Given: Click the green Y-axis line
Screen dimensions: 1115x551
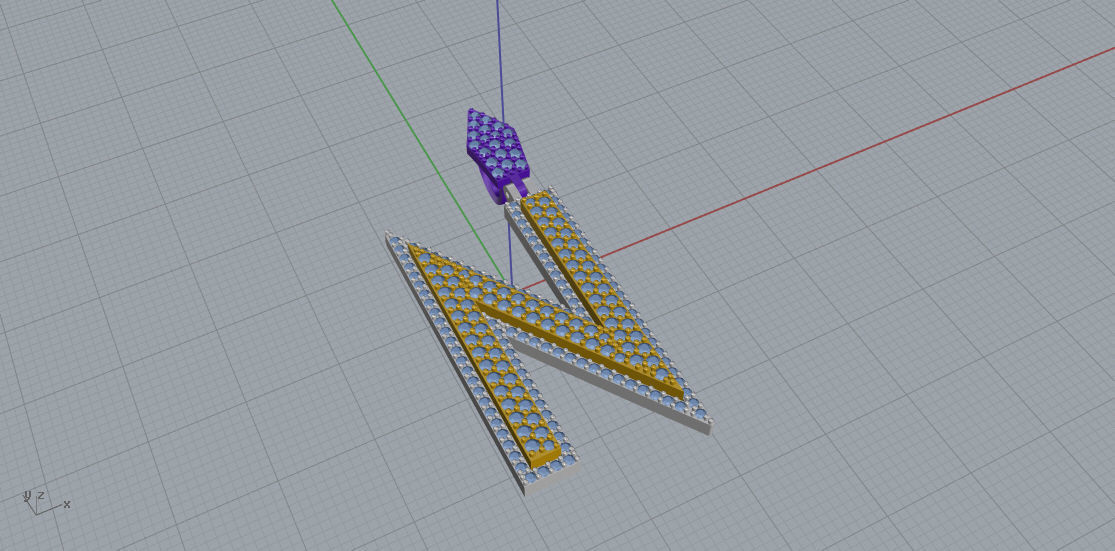Looking at the screenshot, I should (x=418, y=141).
